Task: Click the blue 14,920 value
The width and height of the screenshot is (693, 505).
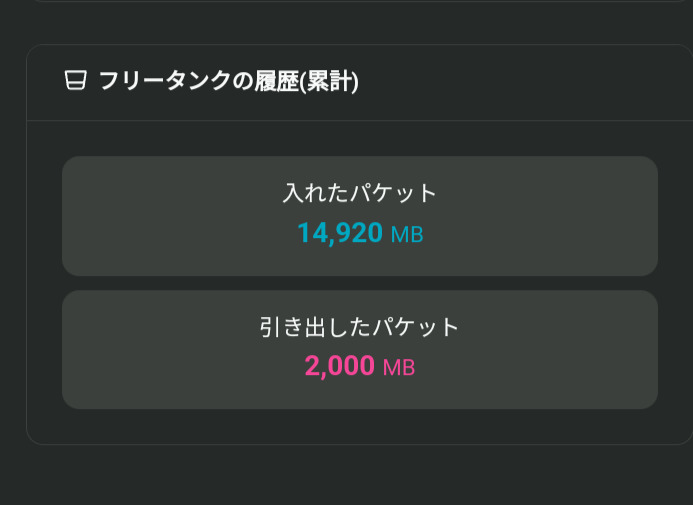Action: pyautogui.click(x=339, y=233)
